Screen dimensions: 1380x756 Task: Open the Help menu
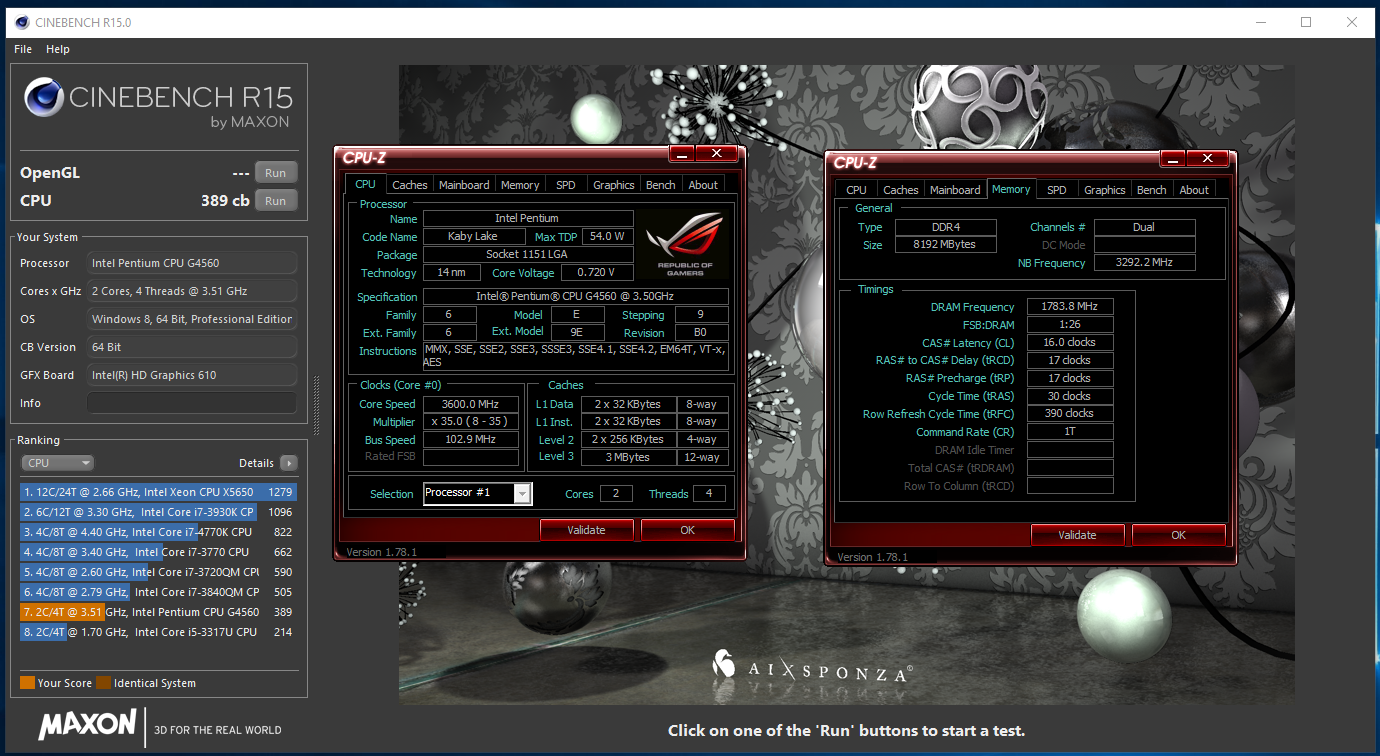pyautogui.click(x=58, y=49)
